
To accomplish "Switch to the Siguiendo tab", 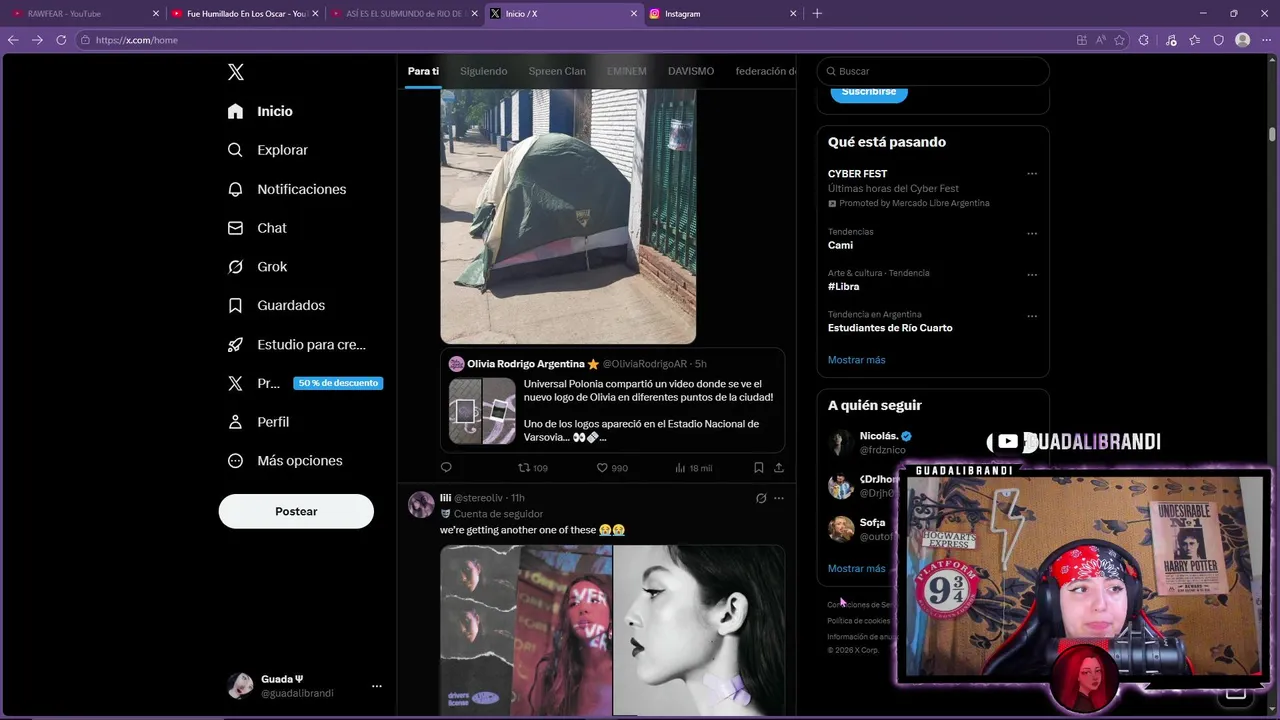I will tap(483, 71).
